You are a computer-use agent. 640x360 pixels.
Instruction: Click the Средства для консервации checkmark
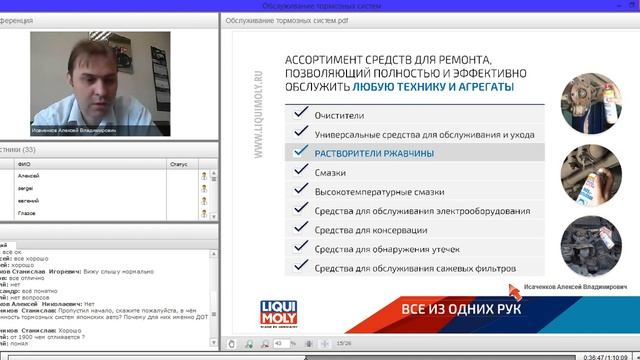(x=301, y=227)
